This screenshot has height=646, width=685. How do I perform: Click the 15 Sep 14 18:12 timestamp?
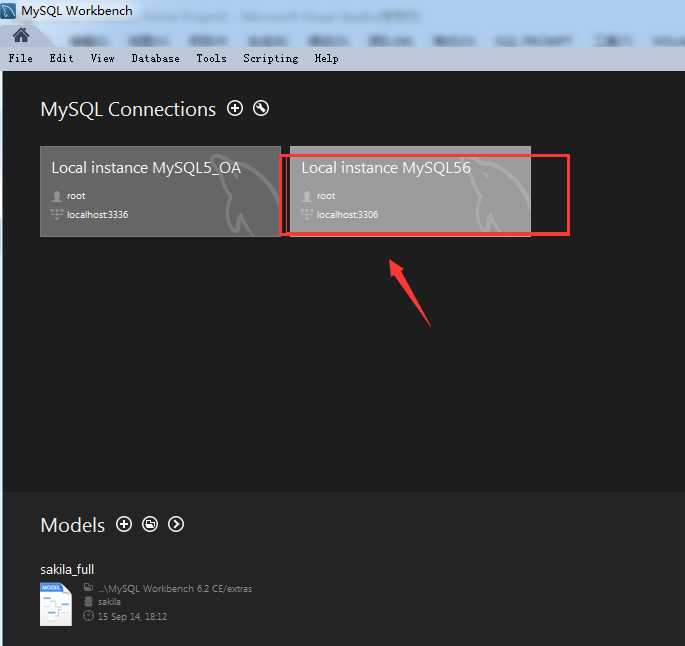point(132,616)
